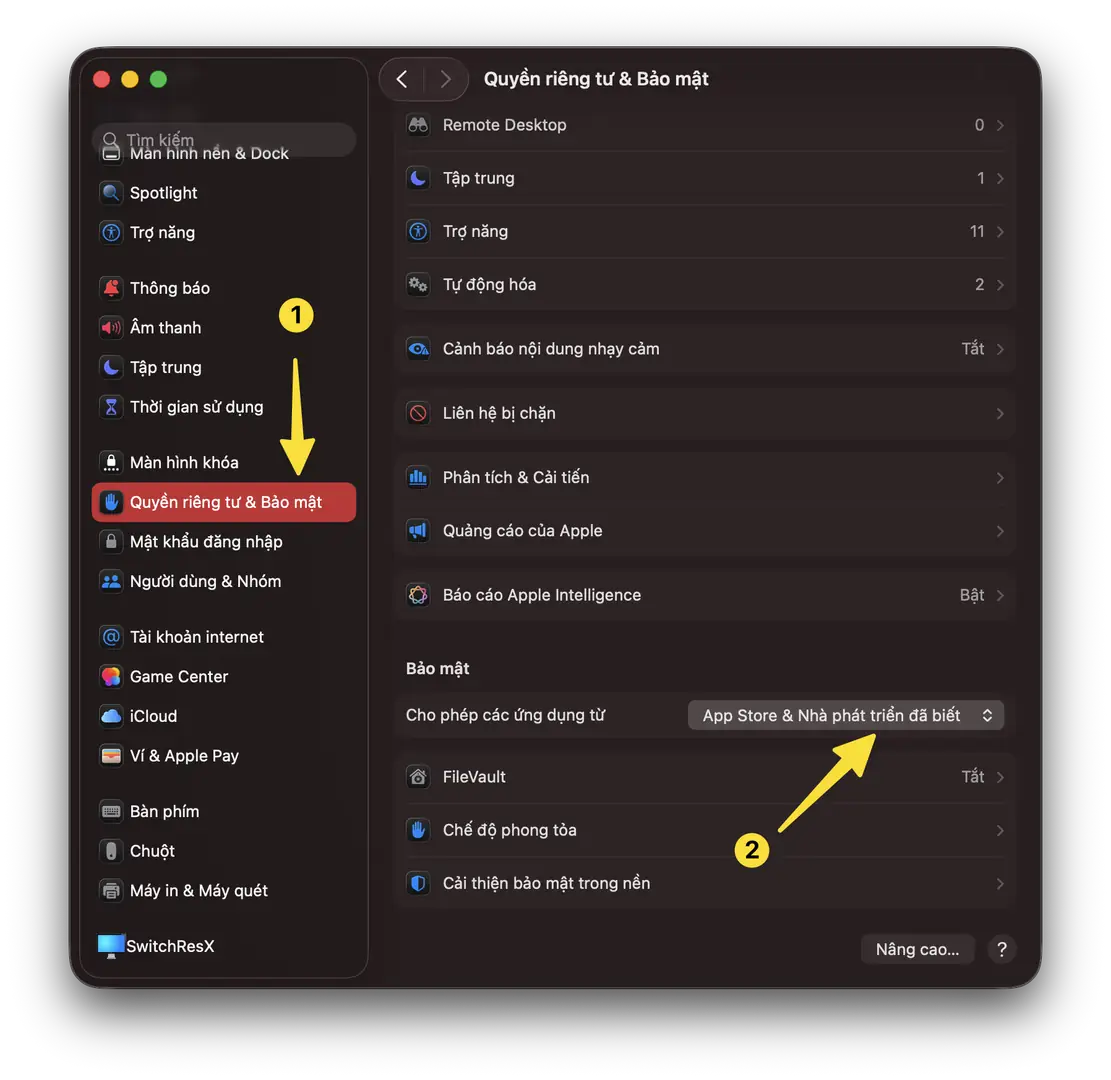
Task: Open the allowed app sources dropdown
Action: pyautogui.click(x=845, y=715)
